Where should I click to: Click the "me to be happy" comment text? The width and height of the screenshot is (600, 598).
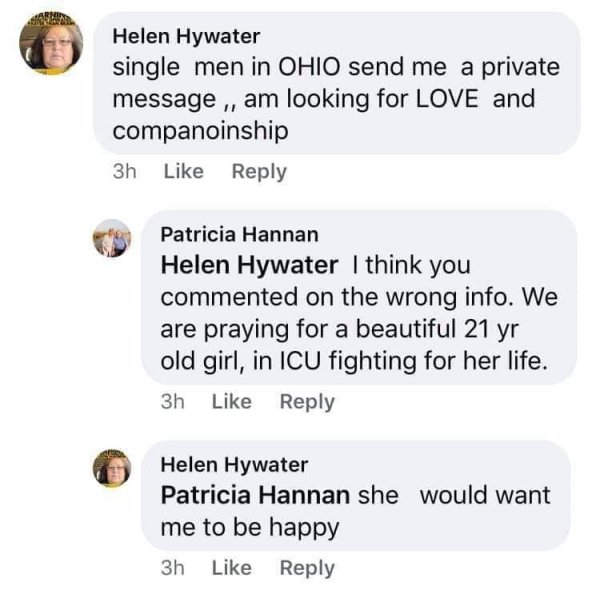tap(249, 527)
